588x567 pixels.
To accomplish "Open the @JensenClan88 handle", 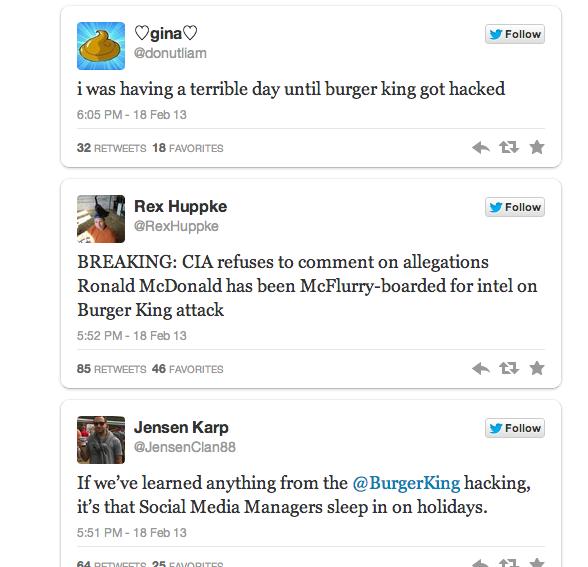I will pos(185,447).
